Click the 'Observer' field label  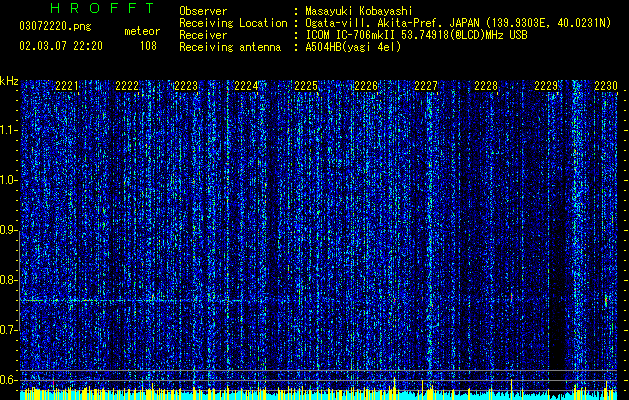[x=203, y=12]
